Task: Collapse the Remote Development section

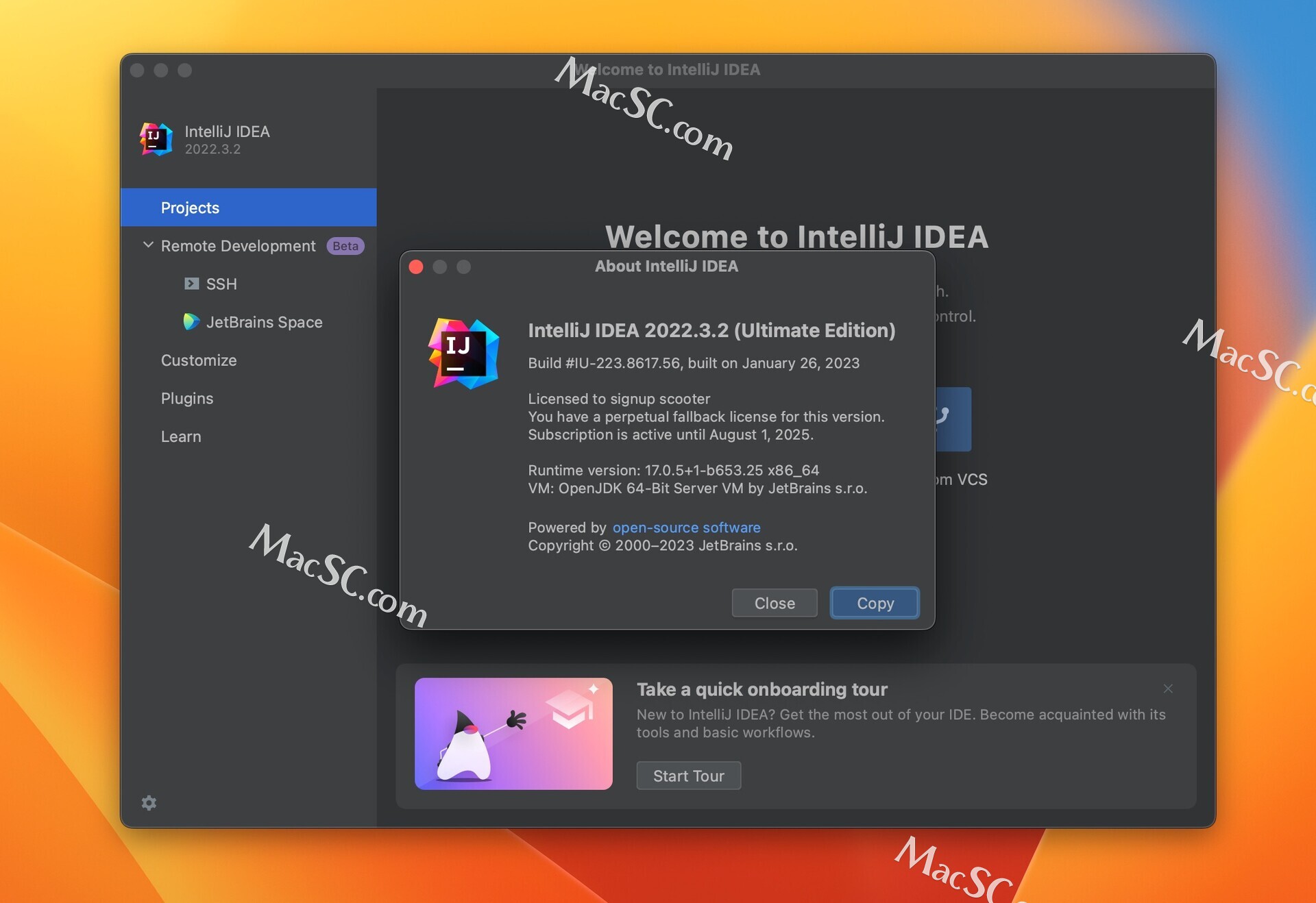Action: pyautogui.click(x=148, y=245)
